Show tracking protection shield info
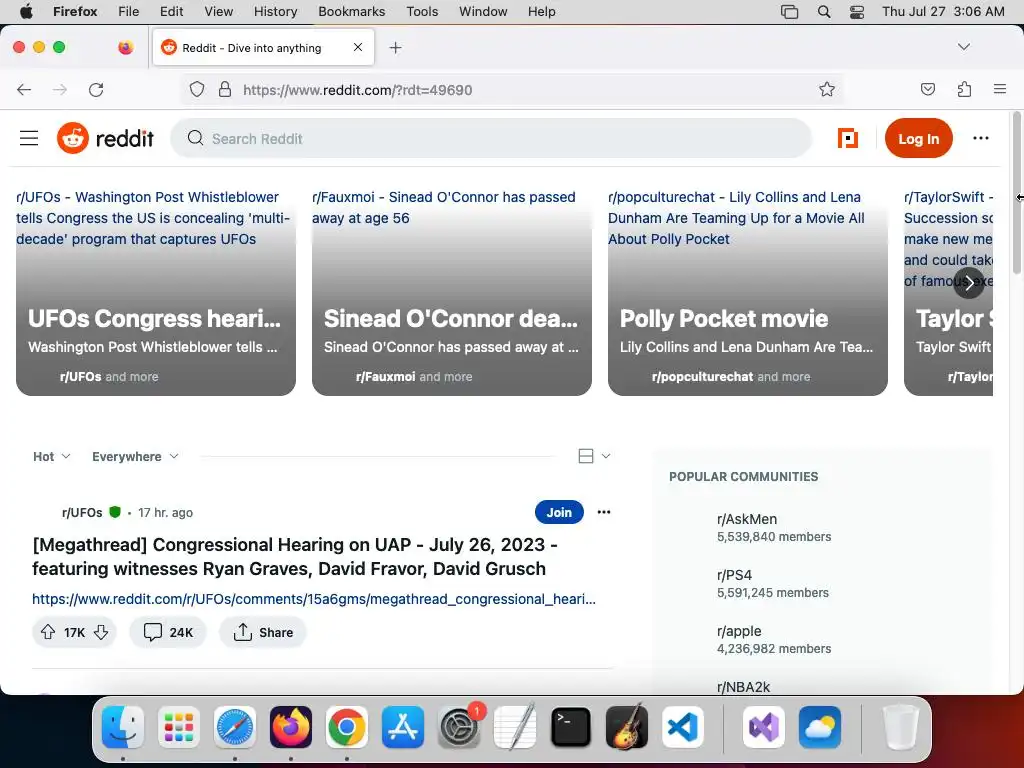This screenshot has width=1024, height=768. point(197,89)
